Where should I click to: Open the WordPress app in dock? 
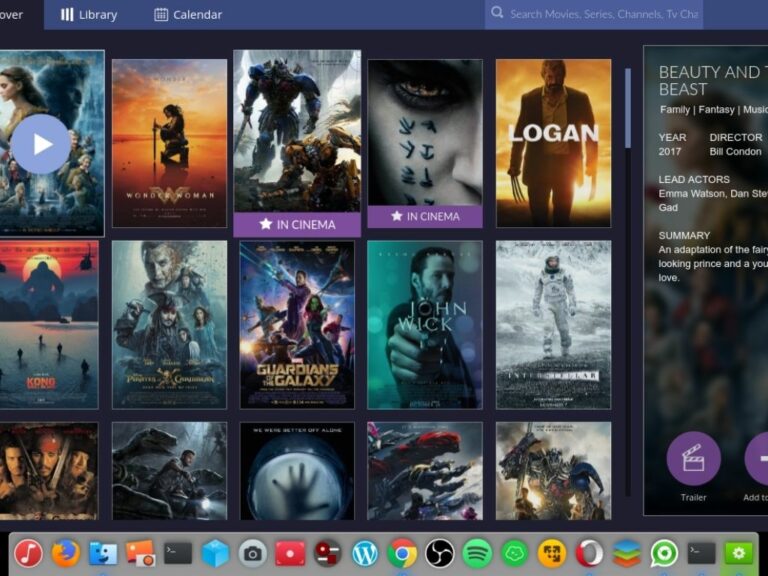coord(365,552)
